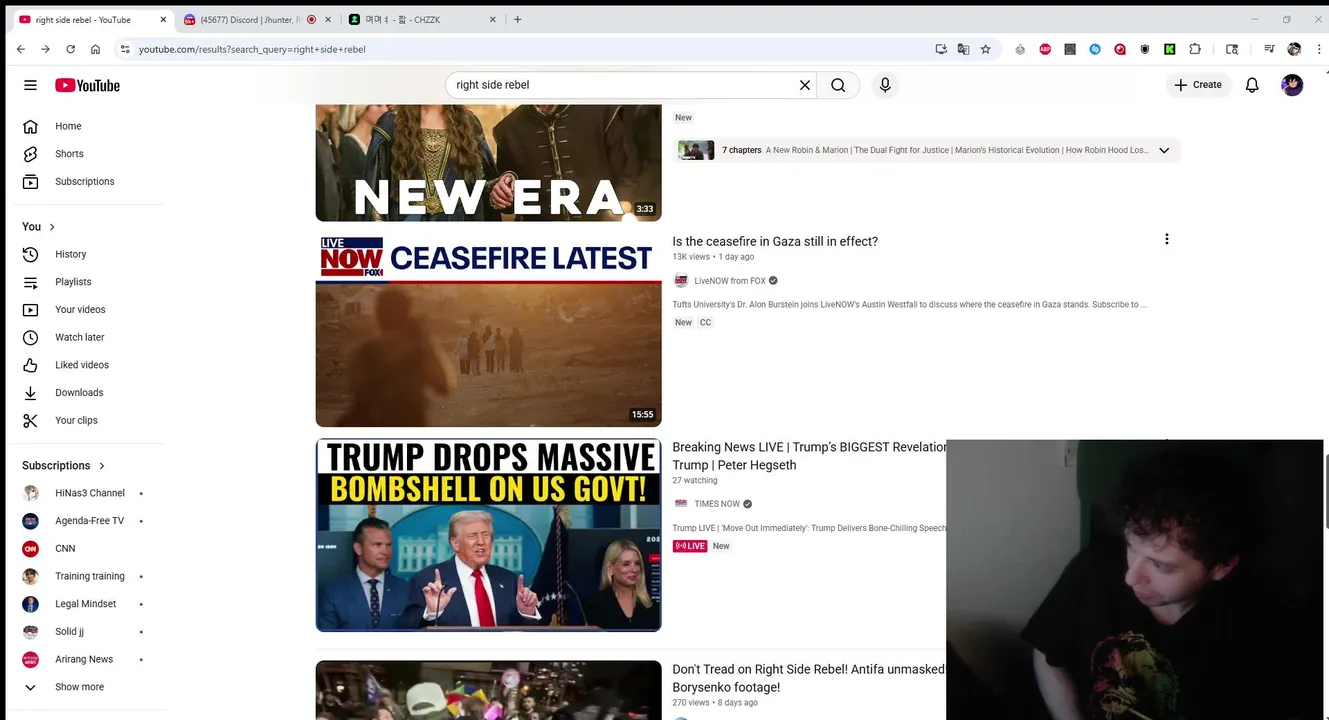Open Chrome profile avatar in toolbar
1329x720 pixels.
pyautogui.click(x=1294, y=49)
